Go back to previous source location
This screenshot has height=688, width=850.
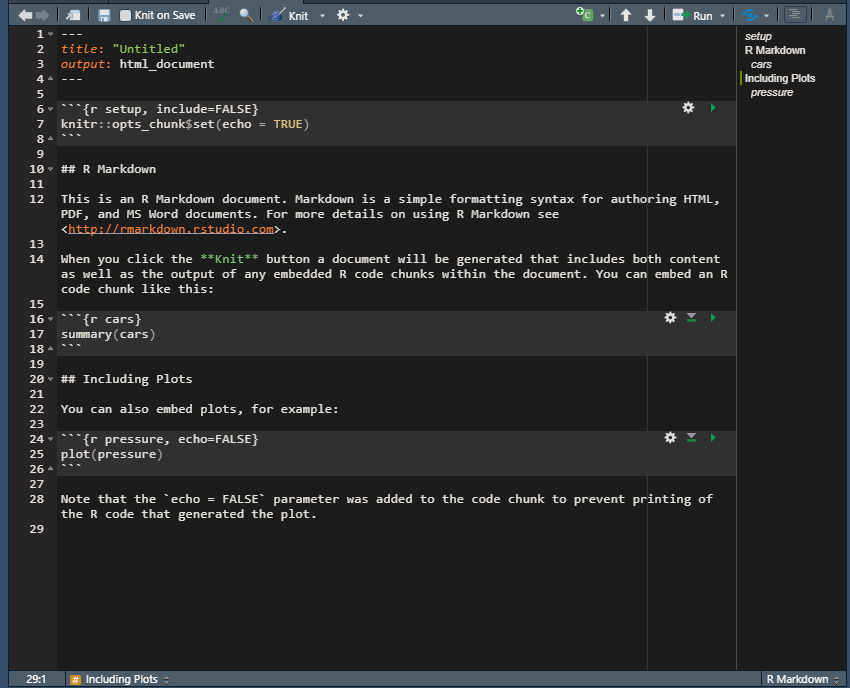tap(25, 15)
